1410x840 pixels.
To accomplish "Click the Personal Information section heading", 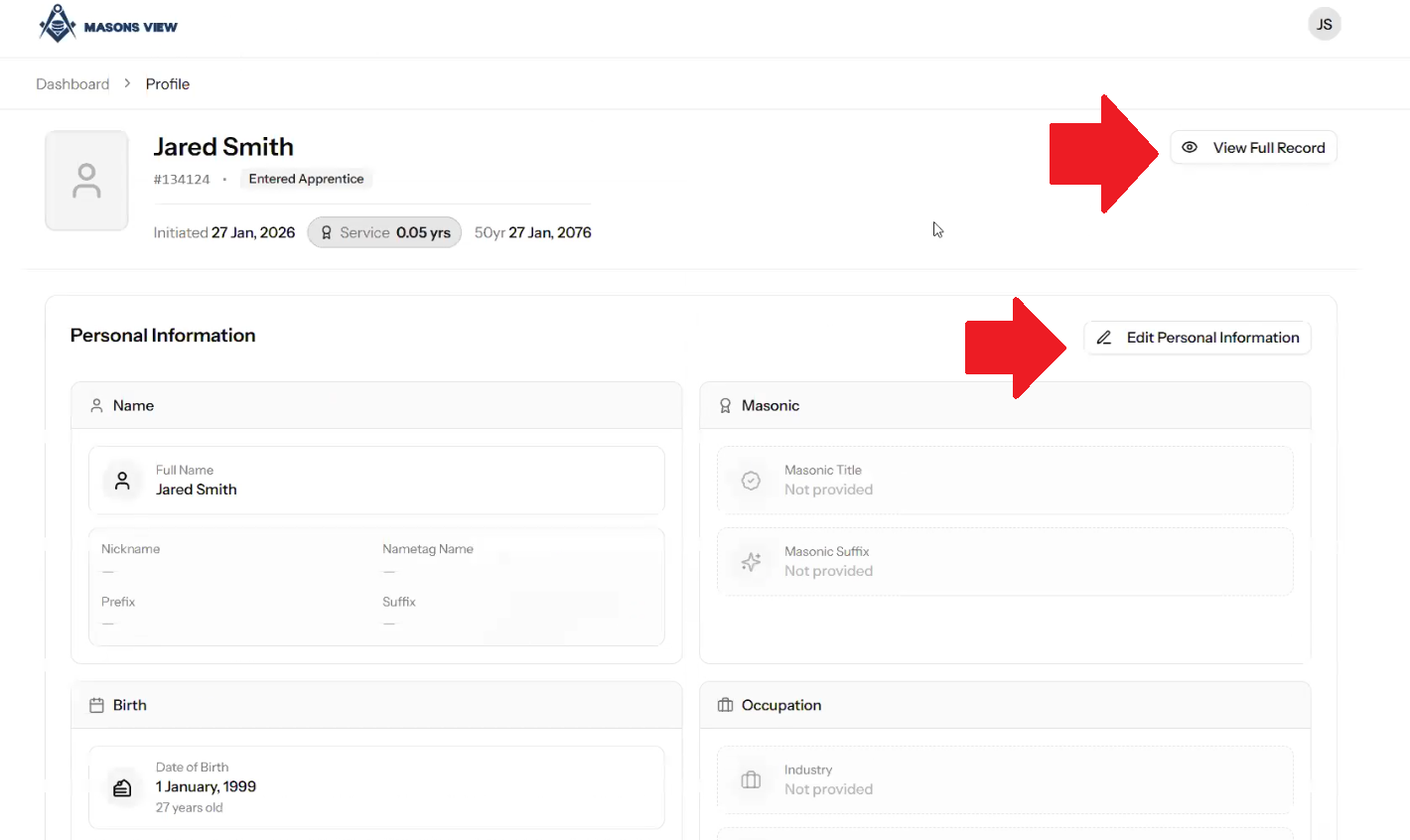I will (163, 336).
